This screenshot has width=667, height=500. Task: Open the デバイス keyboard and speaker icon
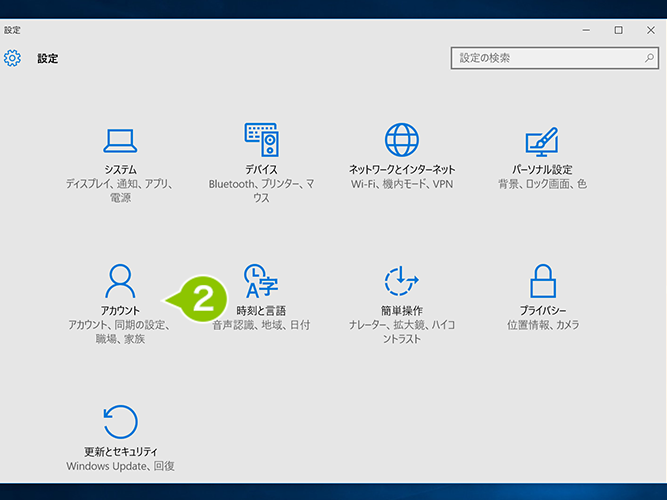[261, 140]
